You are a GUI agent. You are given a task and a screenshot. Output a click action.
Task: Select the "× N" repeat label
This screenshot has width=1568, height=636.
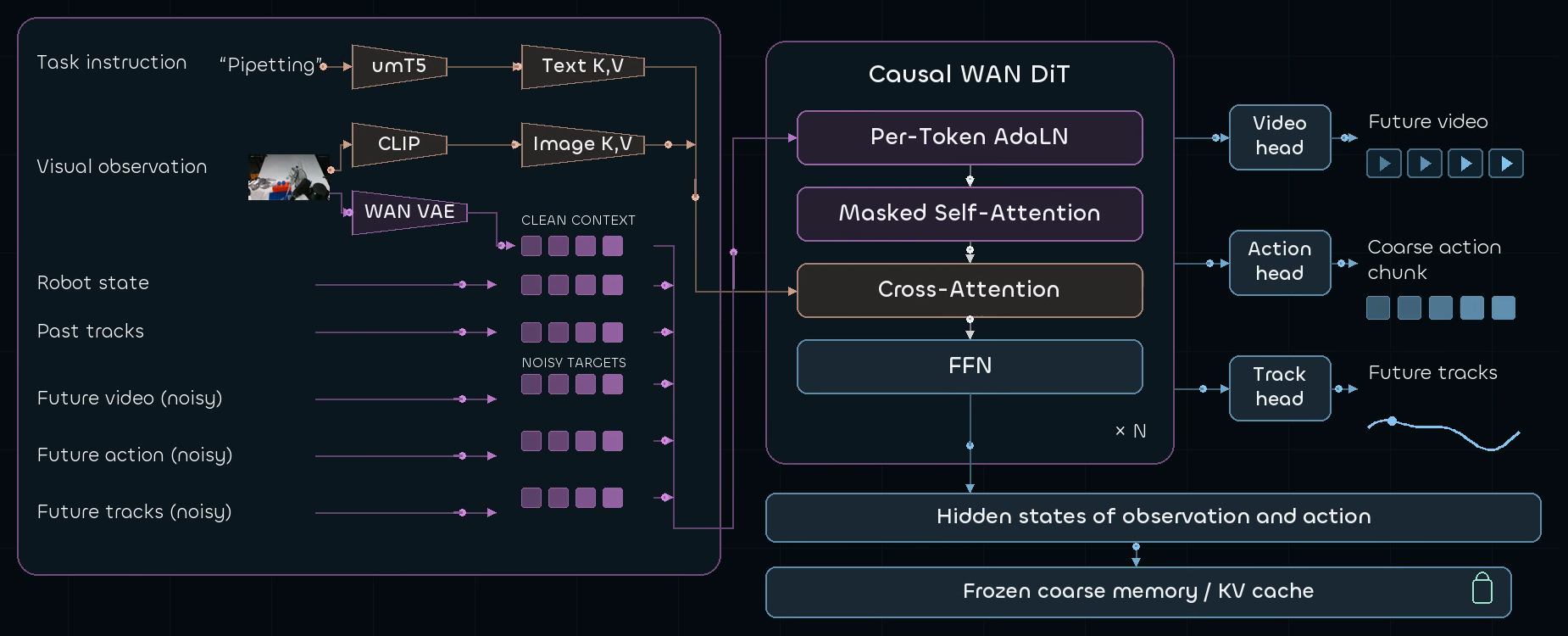tap(1131, 432)
